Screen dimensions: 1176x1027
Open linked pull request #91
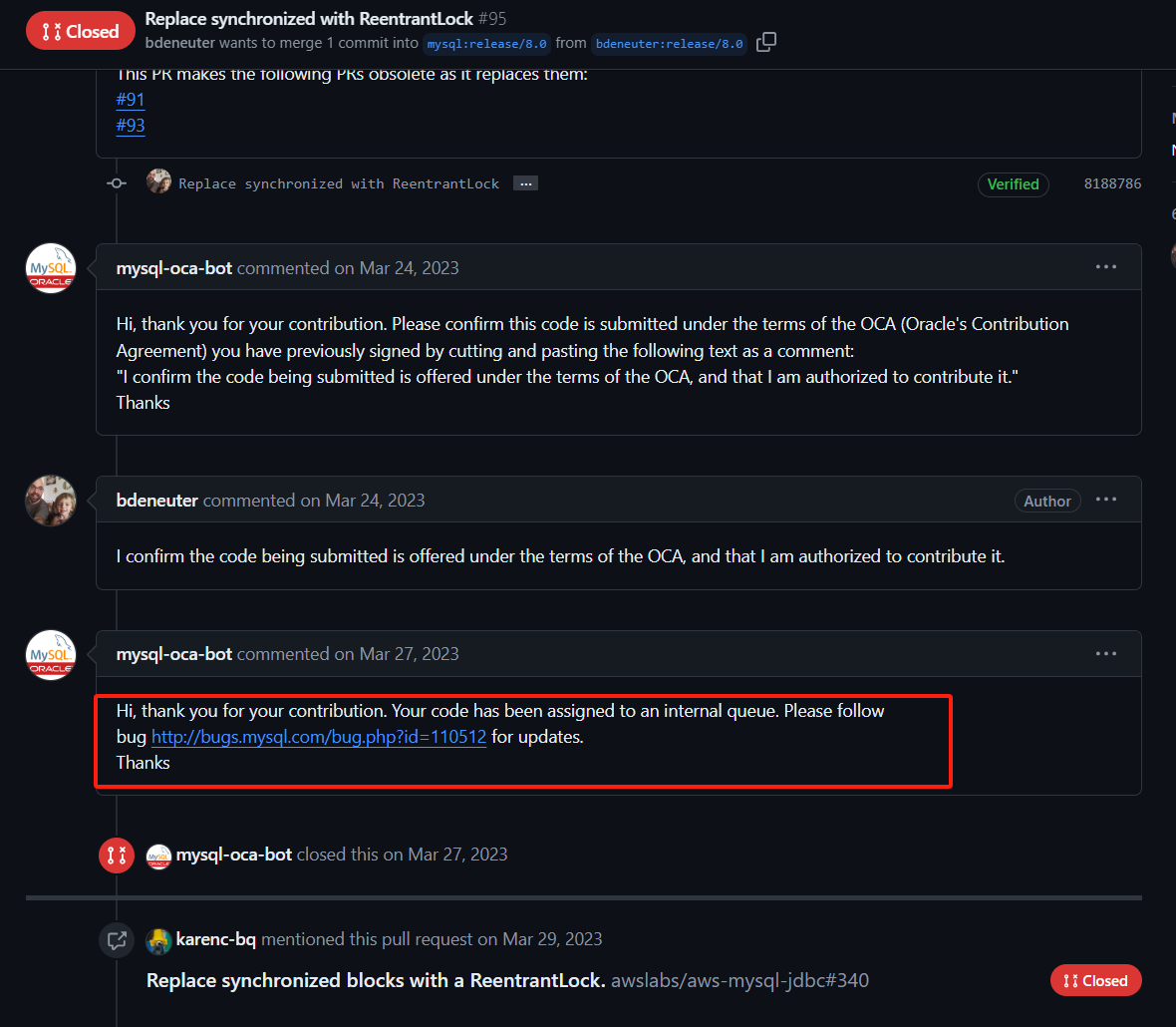131,100
